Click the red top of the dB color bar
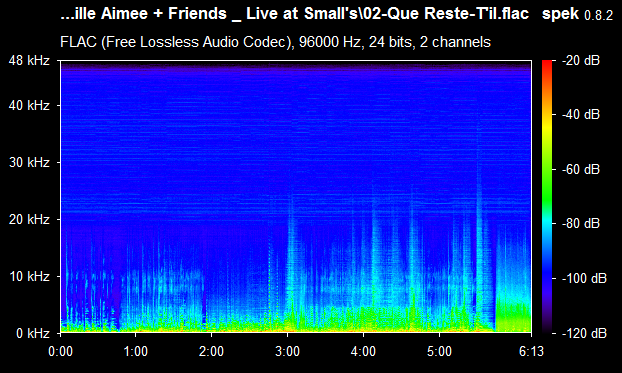The image size is (622, 373). tap(547, 63)
